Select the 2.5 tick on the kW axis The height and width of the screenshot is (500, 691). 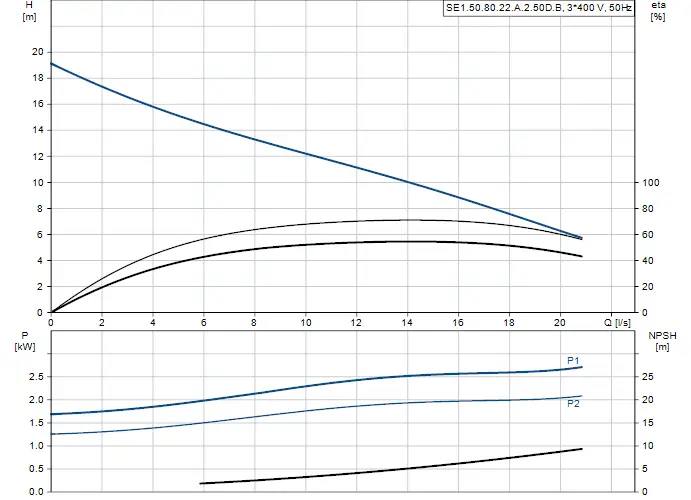(x=36, y=377)
